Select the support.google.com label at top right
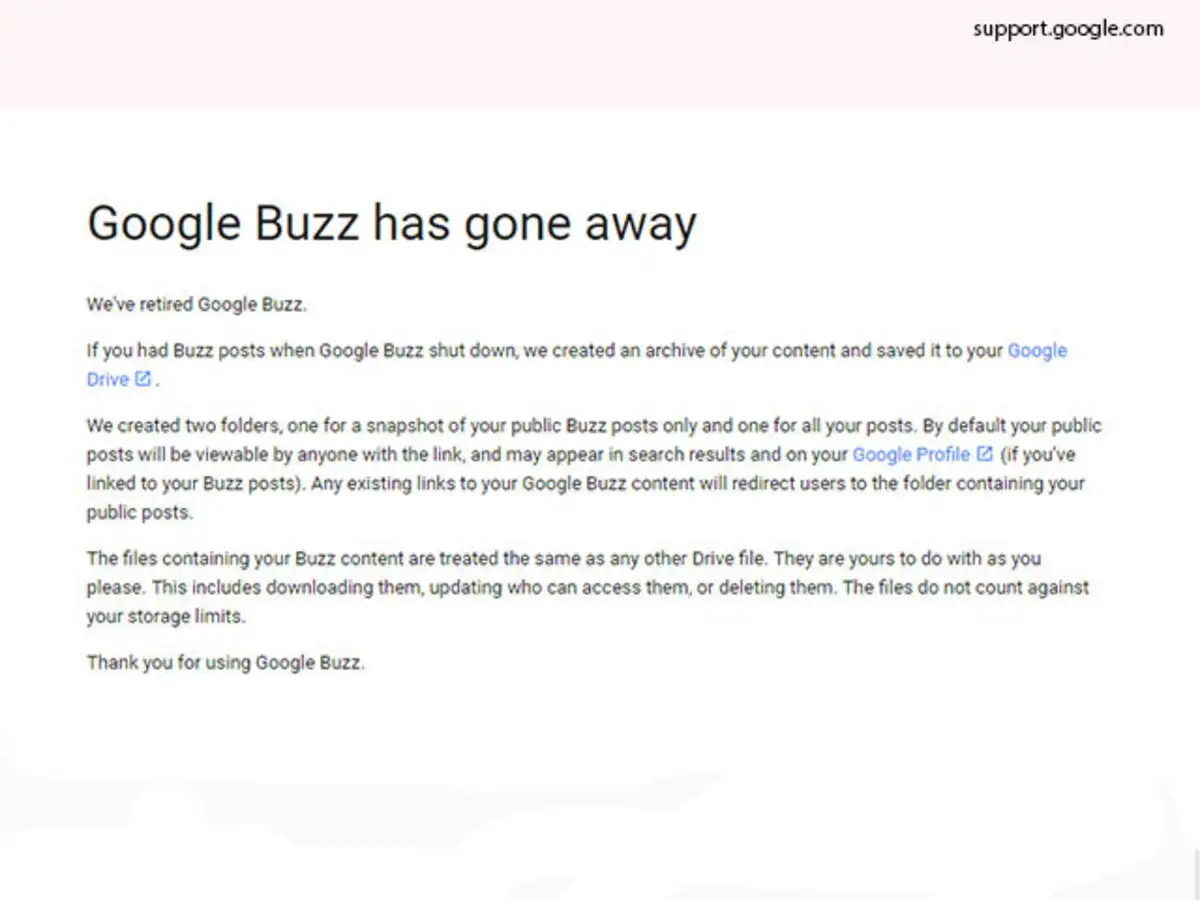Image resolution: width=1200 pixels, height=900 pixels. pyautogui.click(x=1068, y=29)
